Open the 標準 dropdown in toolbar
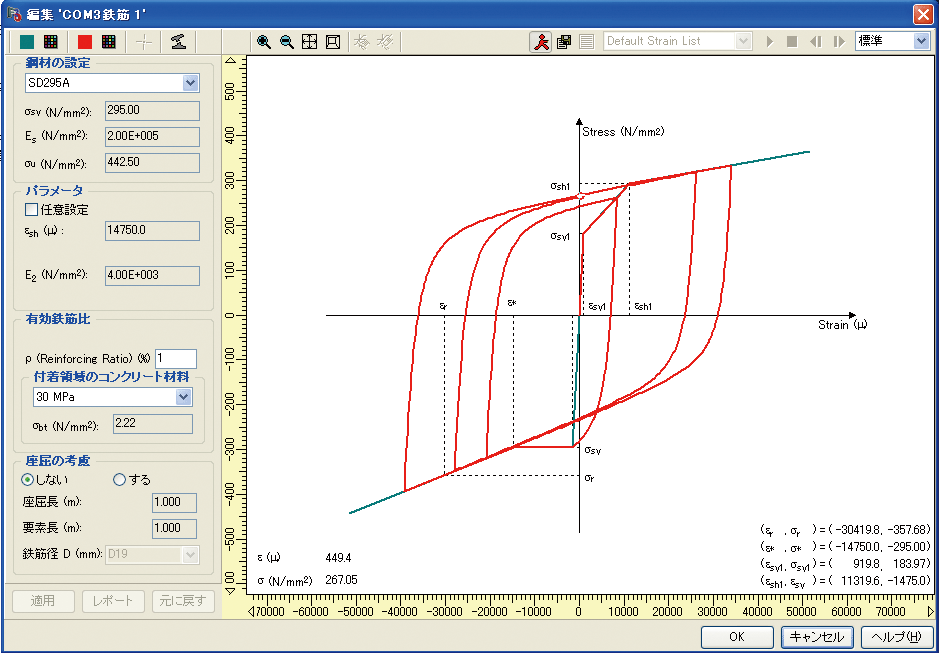The width and height of the screenshot is (939, 653). pos(921,41)
